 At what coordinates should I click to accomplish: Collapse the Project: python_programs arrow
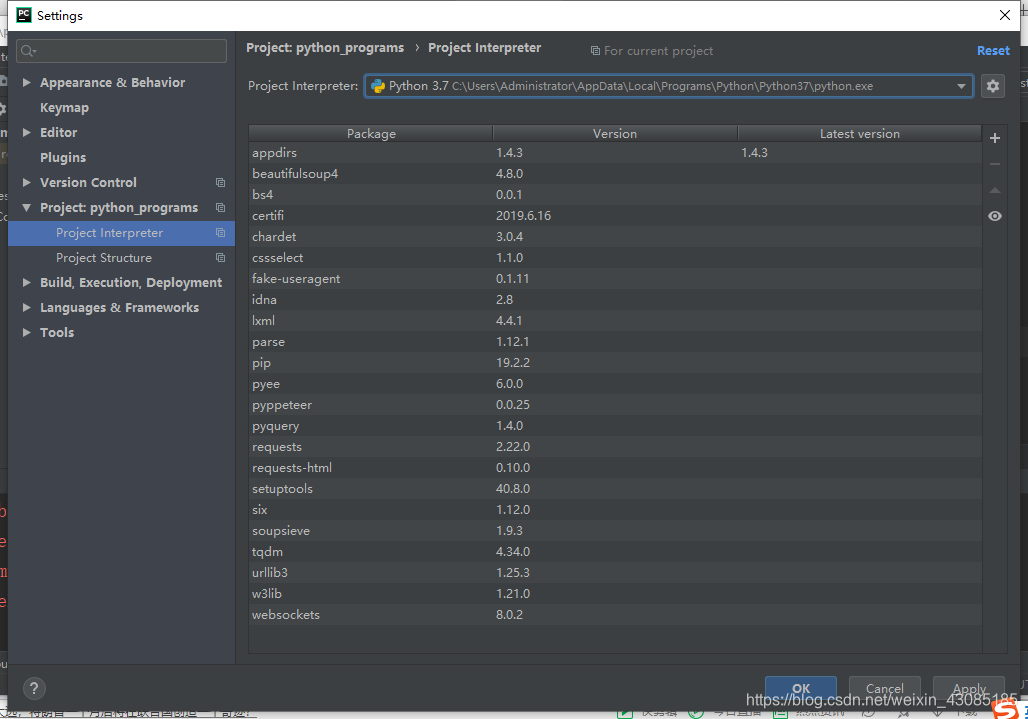tap(27, 207)
